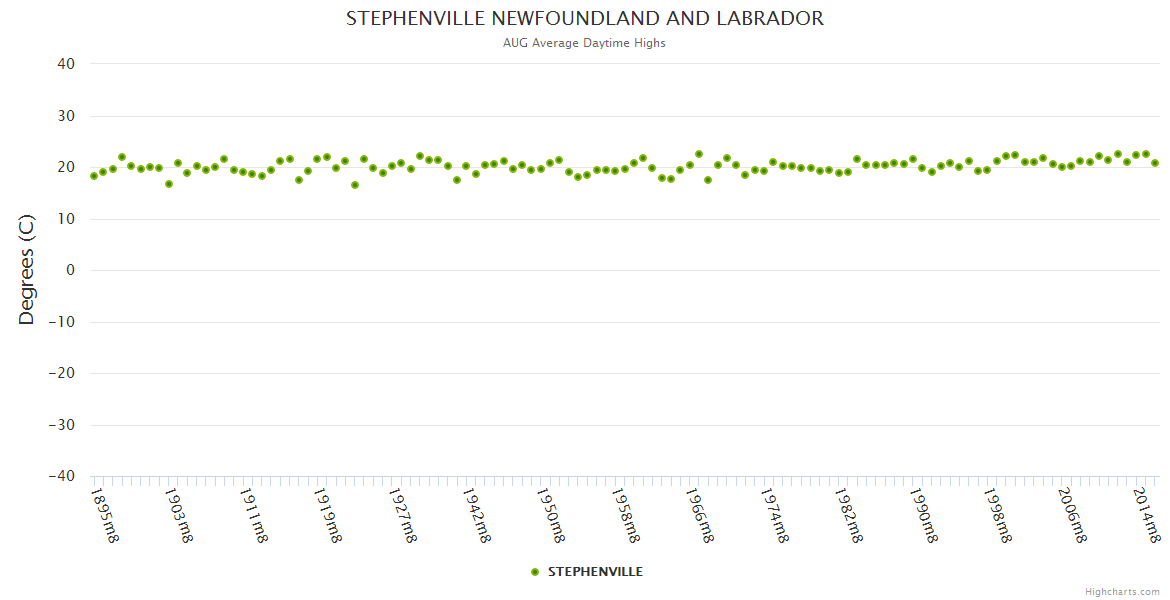Select the 1927m8 x-axis label
This screenshot has height=600, width=1170.
tap(402, 515)
